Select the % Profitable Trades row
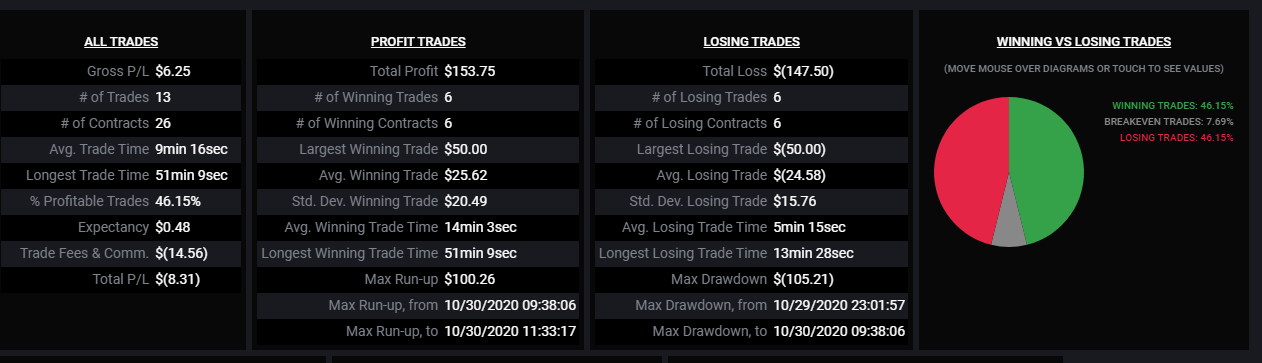This screenshot has width=1262, height=363. [x=122, y=202]
